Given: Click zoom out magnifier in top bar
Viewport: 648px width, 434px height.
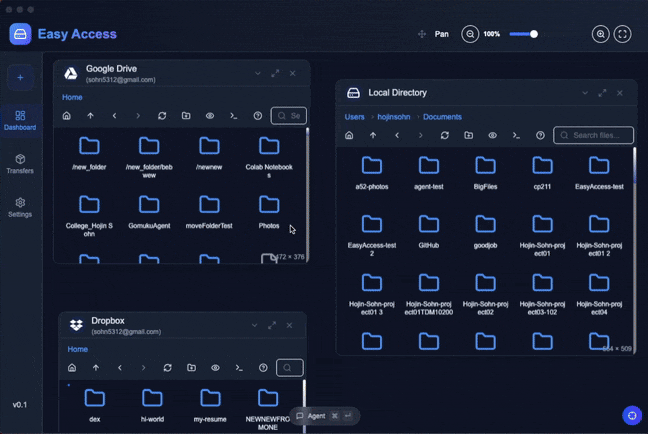Looking at the screenshot, I should tap(470, 34).
